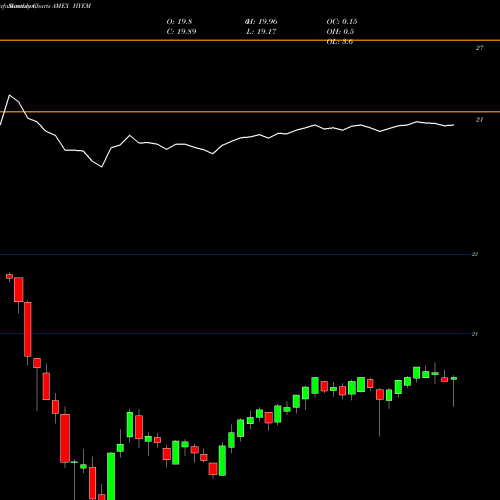This screenshot has width=500, height=500.
Task: Click the 27 axis label at top right
Action: point(479,48)
